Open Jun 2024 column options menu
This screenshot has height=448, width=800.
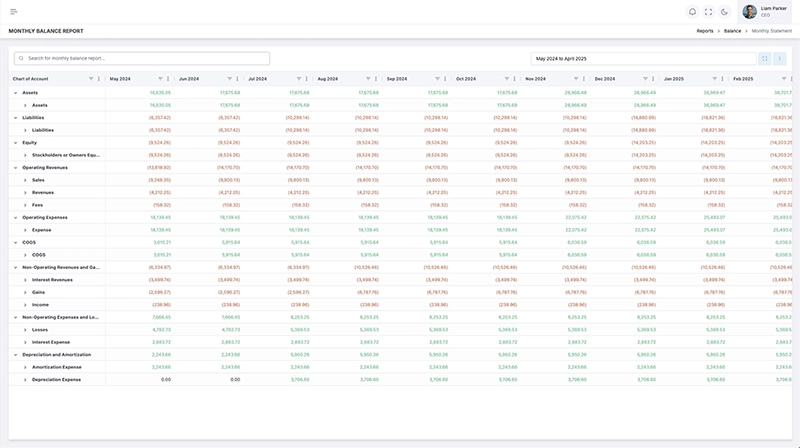(x=237, y=79)
